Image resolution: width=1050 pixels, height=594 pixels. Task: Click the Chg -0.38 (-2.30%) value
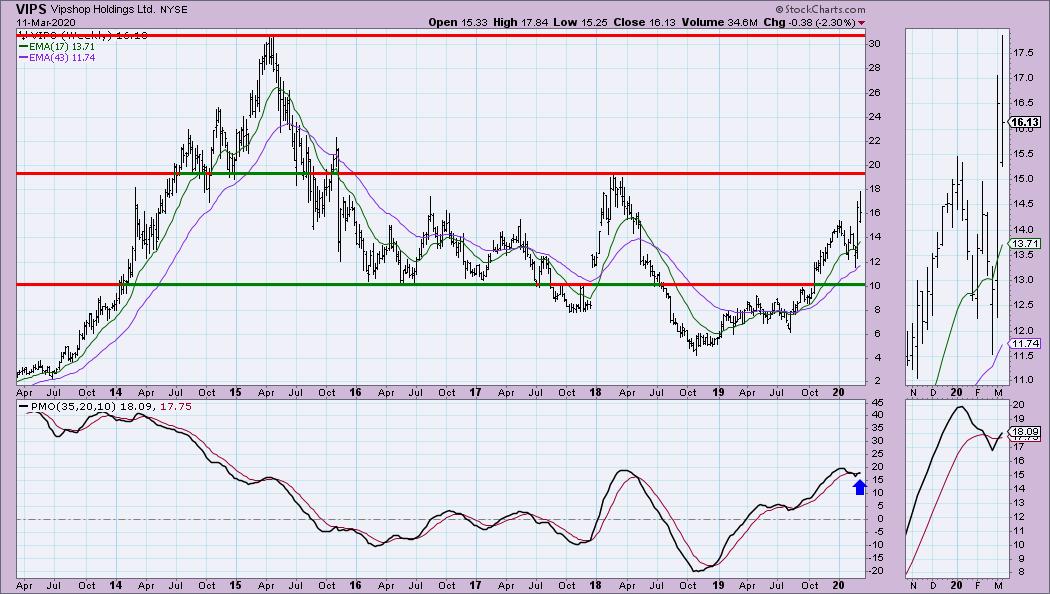(x=809, y=22)
